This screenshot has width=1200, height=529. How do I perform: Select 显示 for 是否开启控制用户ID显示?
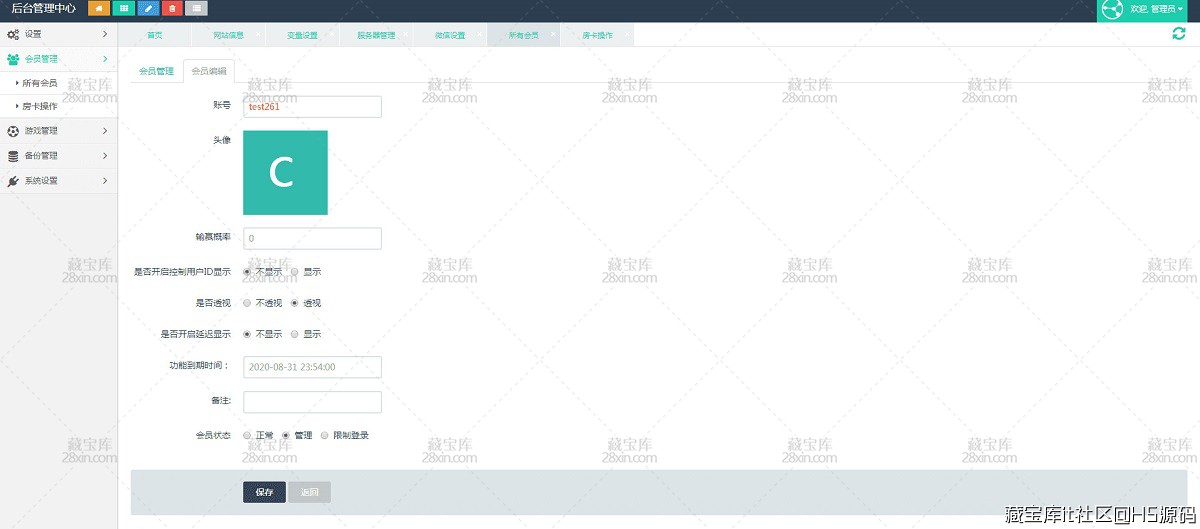[x=295, y=272]
